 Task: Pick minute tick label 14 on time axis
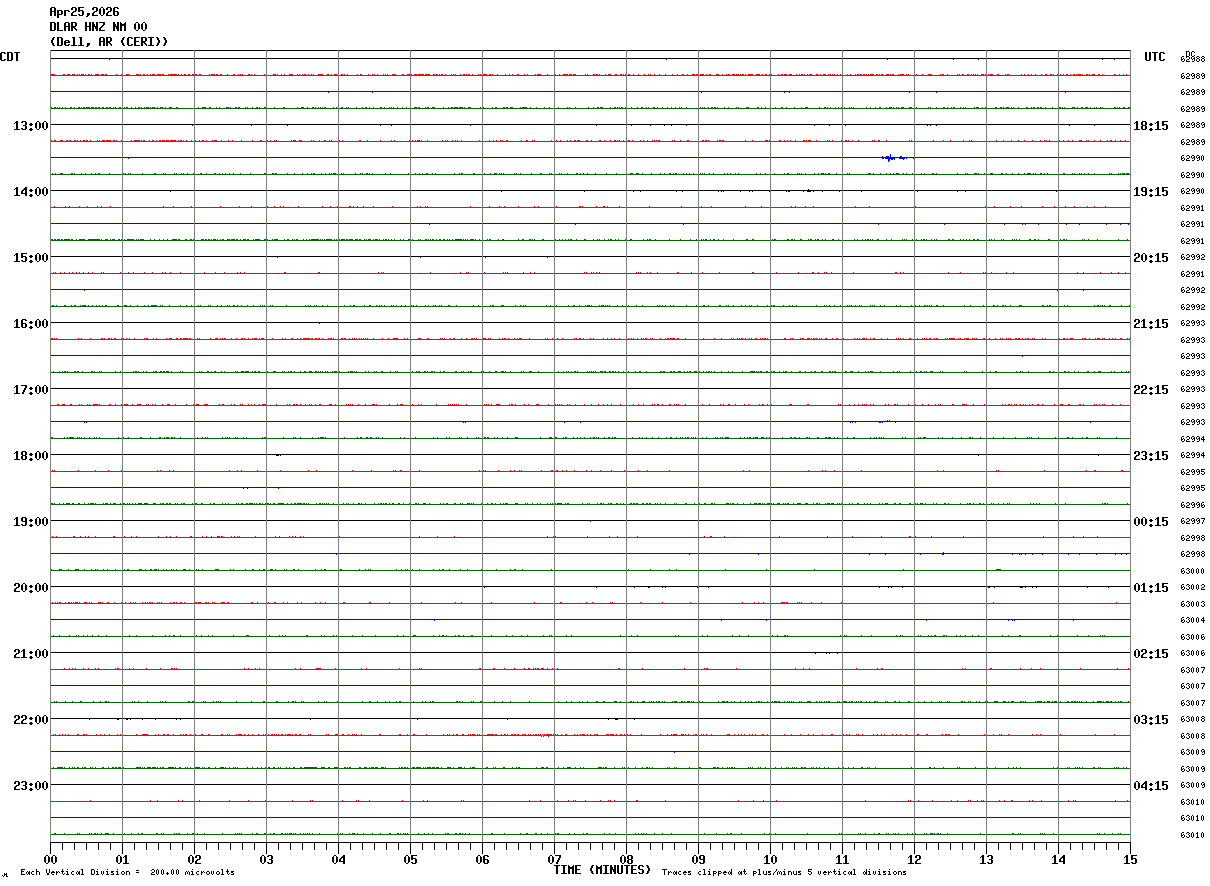[x=1058, y=859]
